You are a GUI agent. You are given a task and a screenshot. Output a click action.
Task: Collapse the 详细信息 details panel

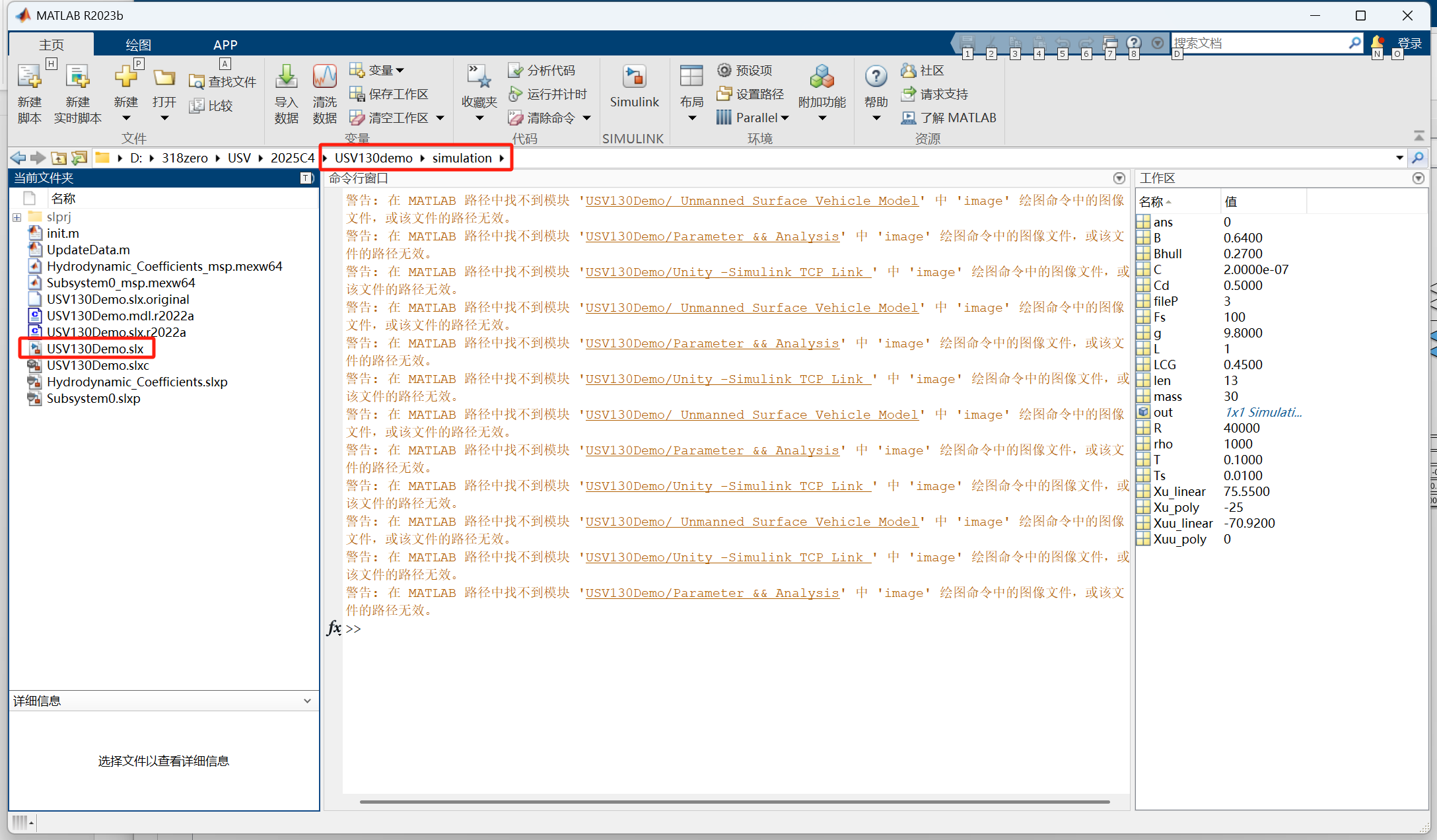306,701
